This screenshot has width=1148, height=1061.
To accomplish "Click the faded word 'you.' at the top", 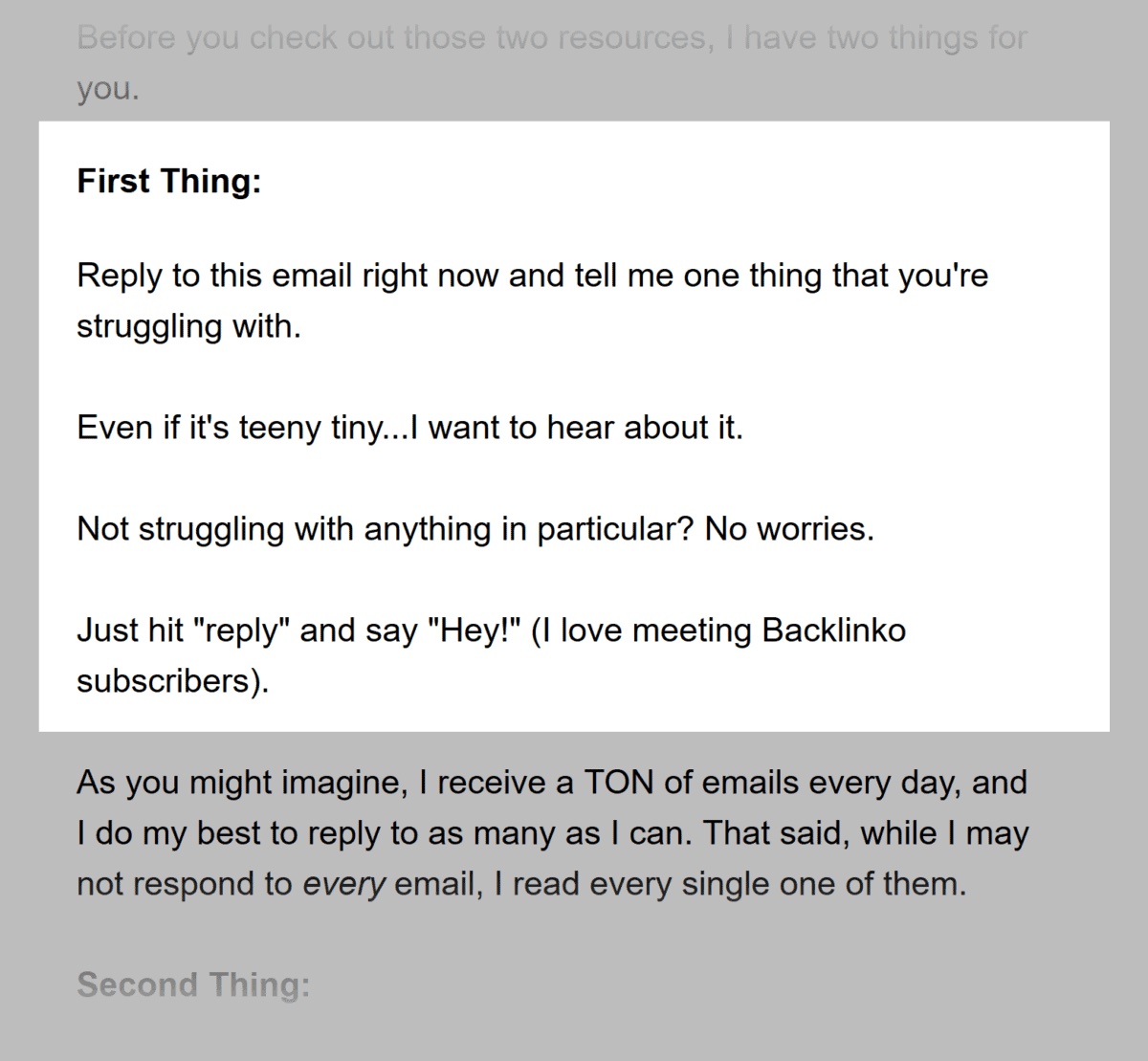I will point(108,89).
